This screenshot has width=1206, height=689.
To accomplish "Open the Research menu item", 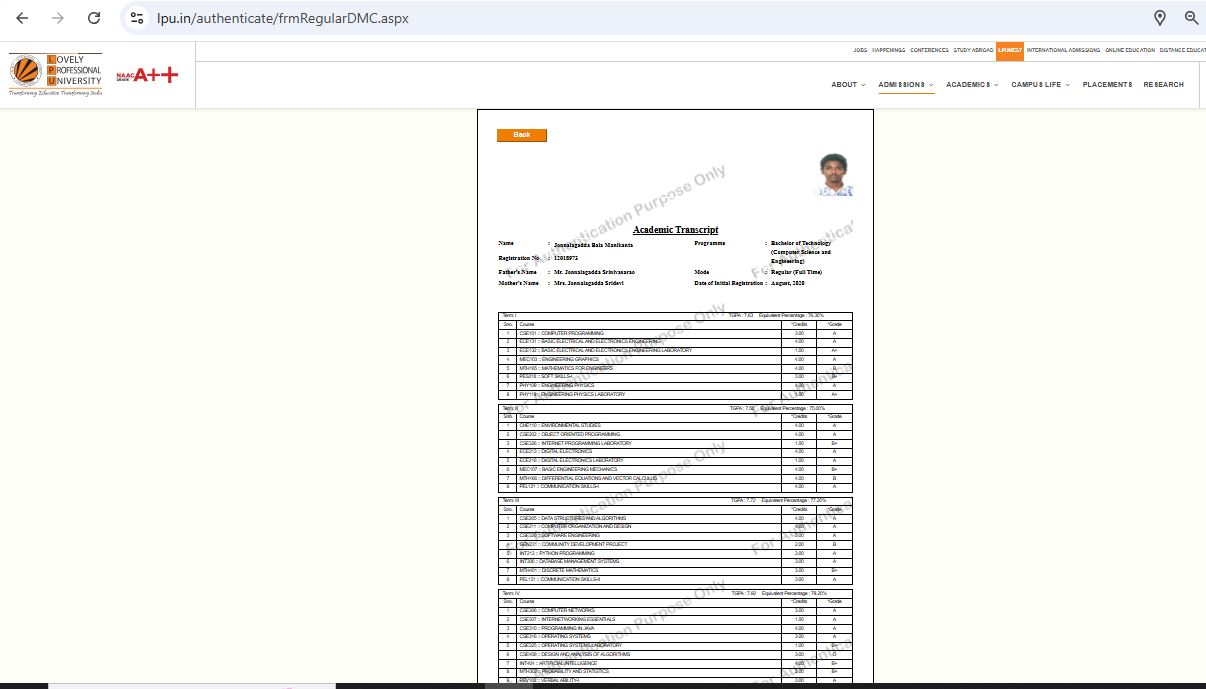I will (x=1163, y=85).
